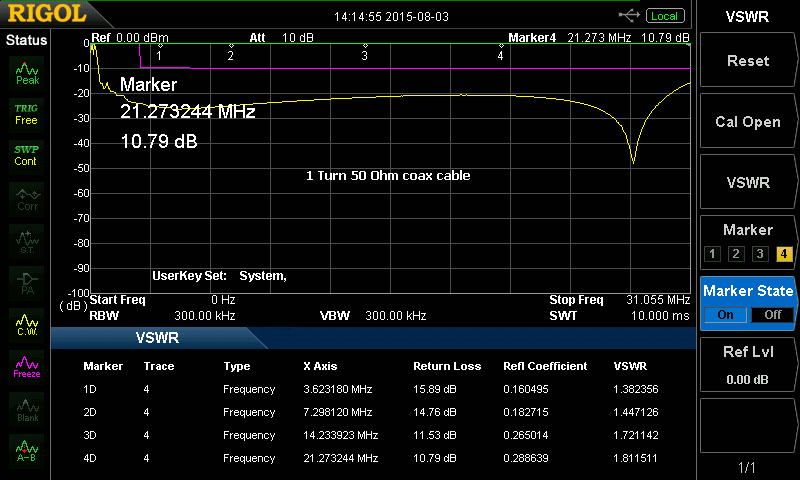
Task: Select marker number 3 in Marker softkey
Action: (x=760, y=254)
